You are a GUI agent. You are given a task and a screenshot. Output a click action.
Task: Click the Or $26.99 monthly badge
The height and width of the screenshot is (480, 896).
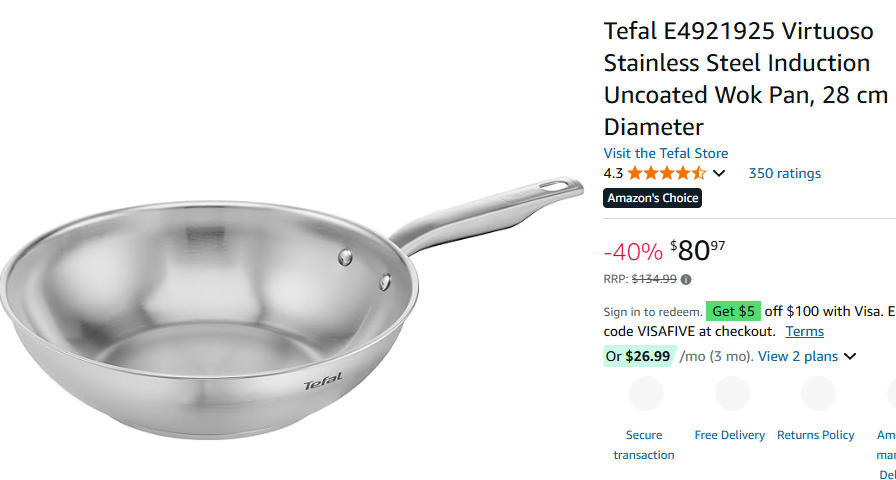[638, 356]
